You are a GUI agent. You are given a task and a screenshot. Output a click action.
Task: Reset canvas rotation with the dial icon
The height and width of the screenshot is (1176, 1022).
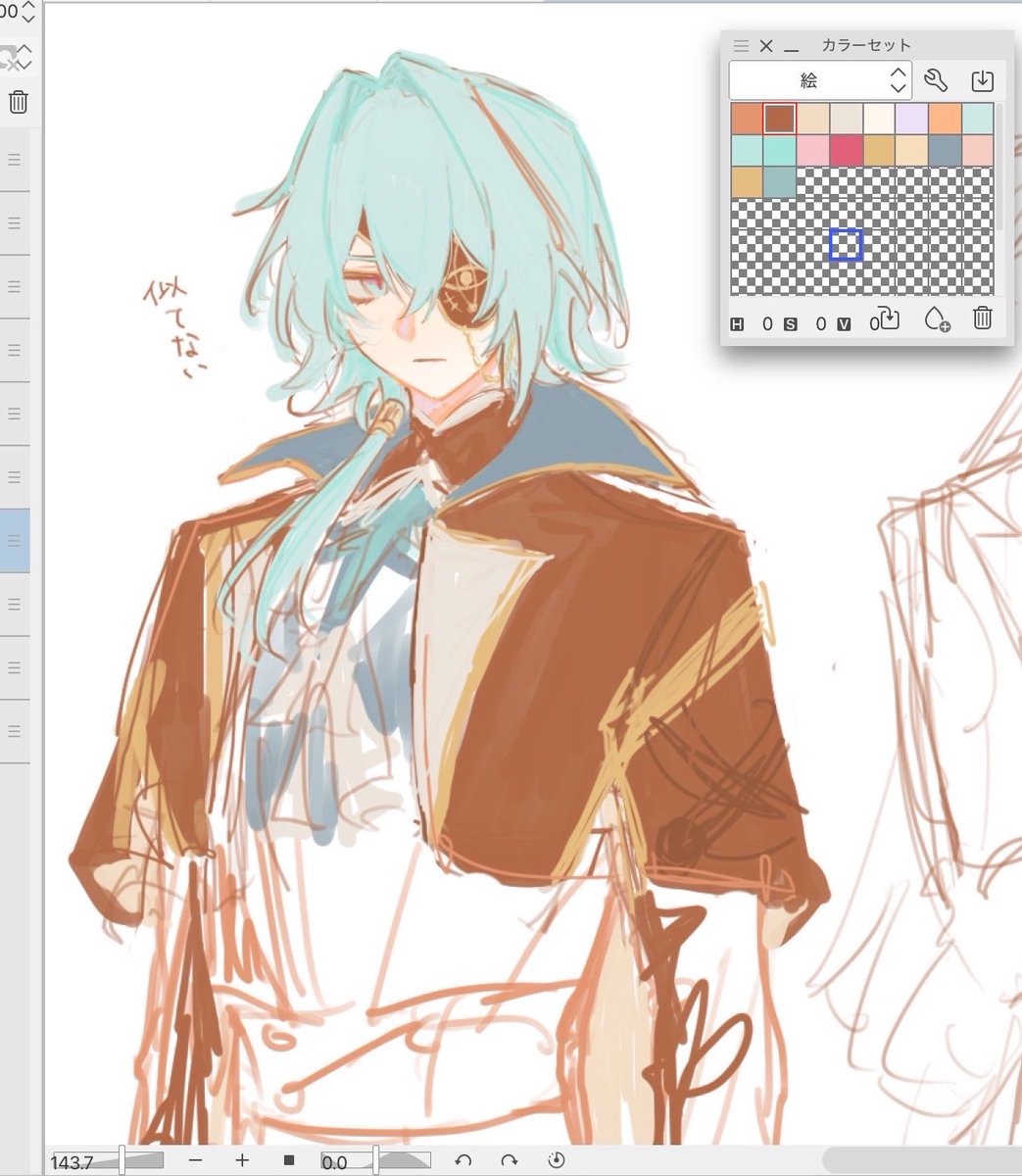click(556, 1161)
